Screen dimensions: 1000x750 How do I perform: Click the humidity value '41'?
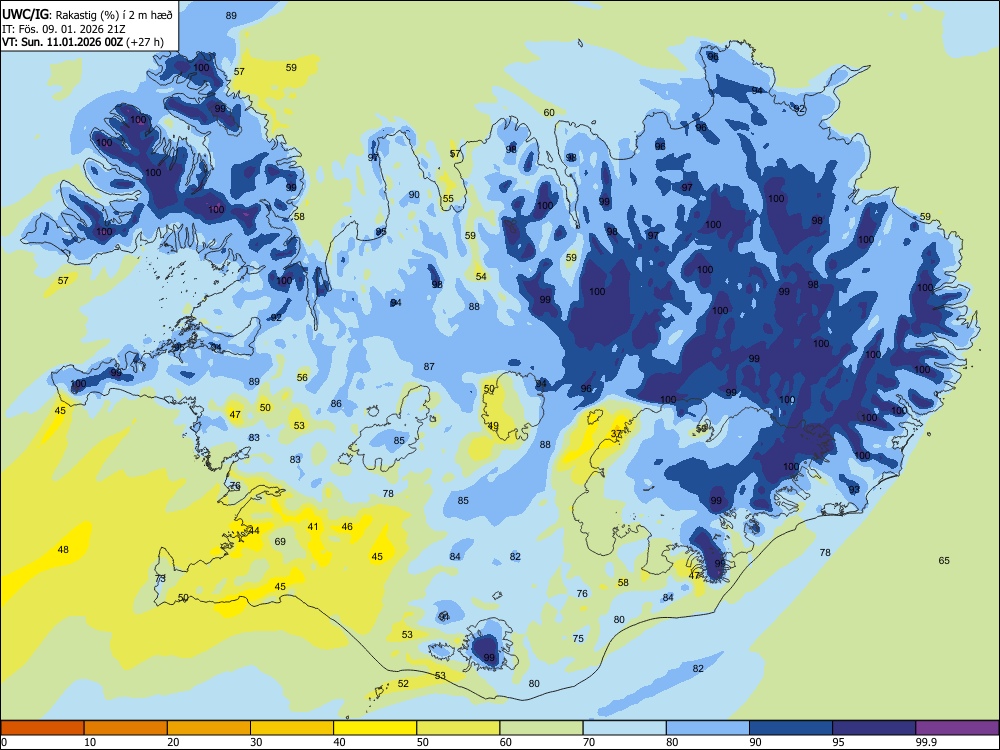312,527
